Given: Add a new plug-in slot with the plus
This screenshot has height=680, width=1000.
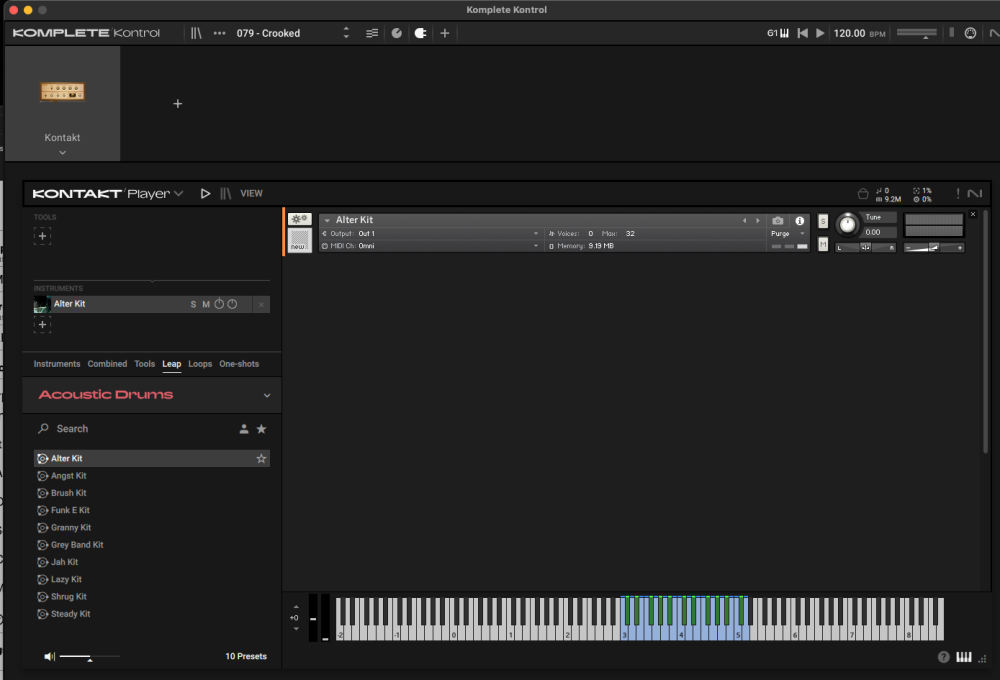Looking at the screenshot, I should [x=177, y=103].
